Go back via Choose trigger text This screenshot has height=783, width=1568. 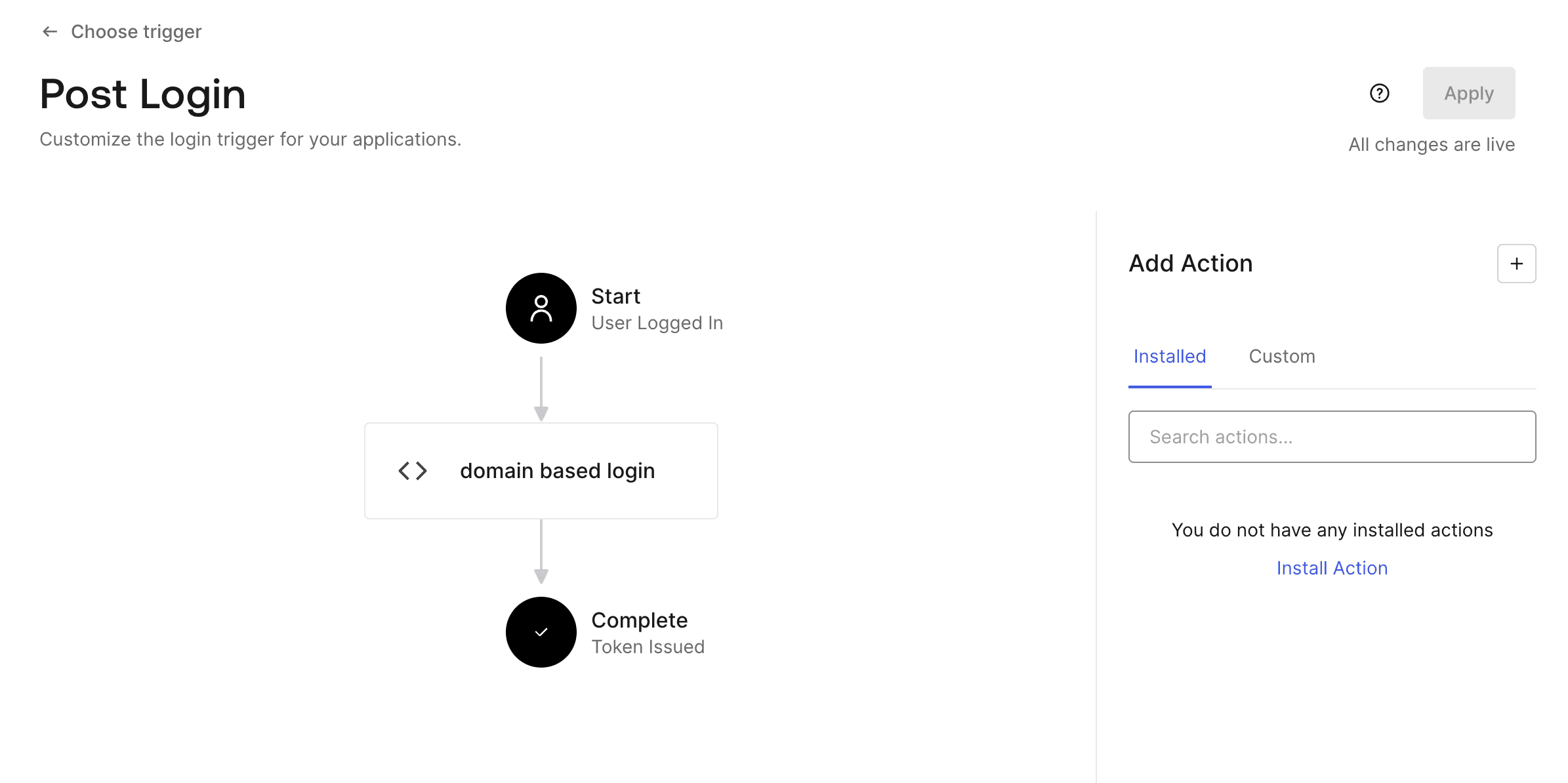tap(136, 31)
